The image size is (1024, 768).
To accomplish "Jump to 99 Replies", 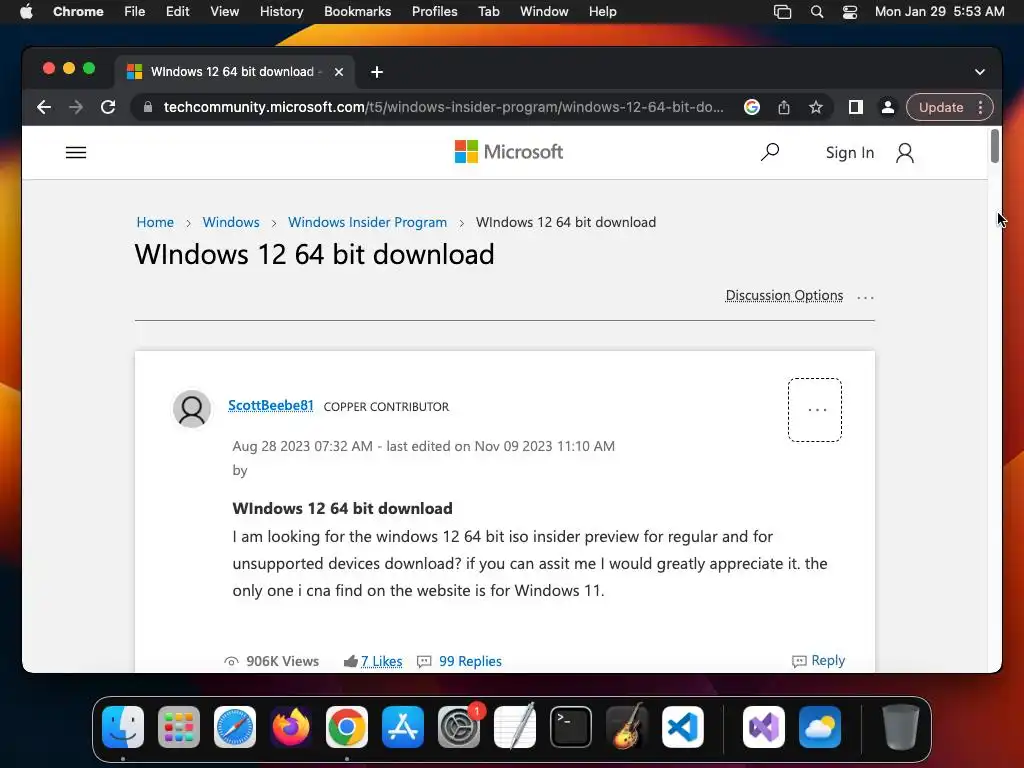I will (470, 662).
